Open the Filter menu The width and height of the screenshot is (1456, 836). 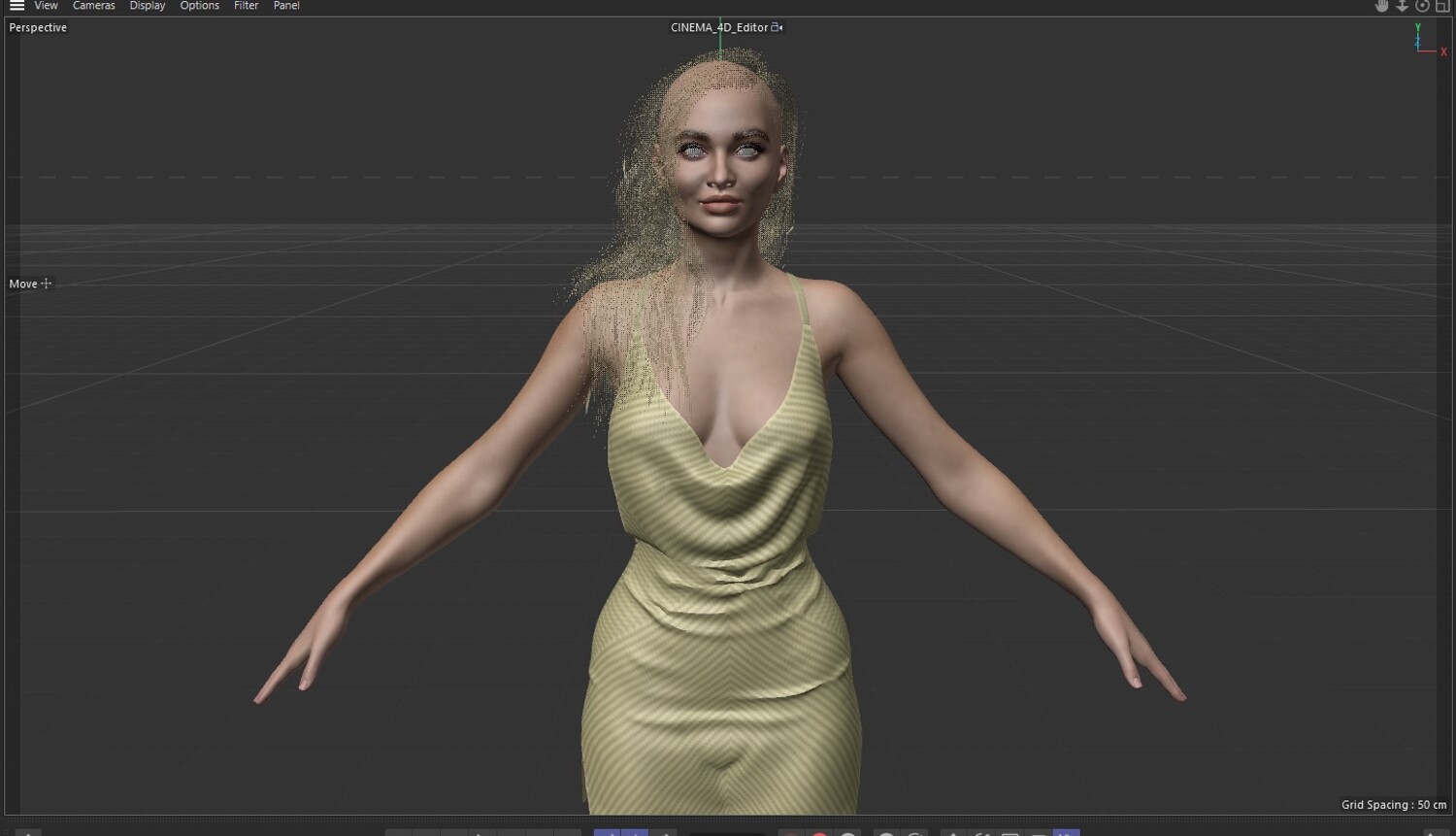(x=246, y=6)
